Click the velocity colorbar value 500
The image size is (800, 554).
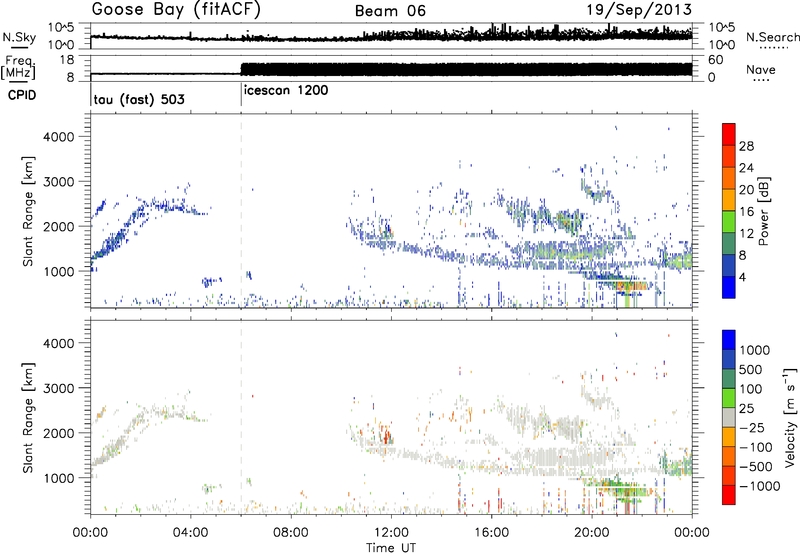(x=751, y=369)
